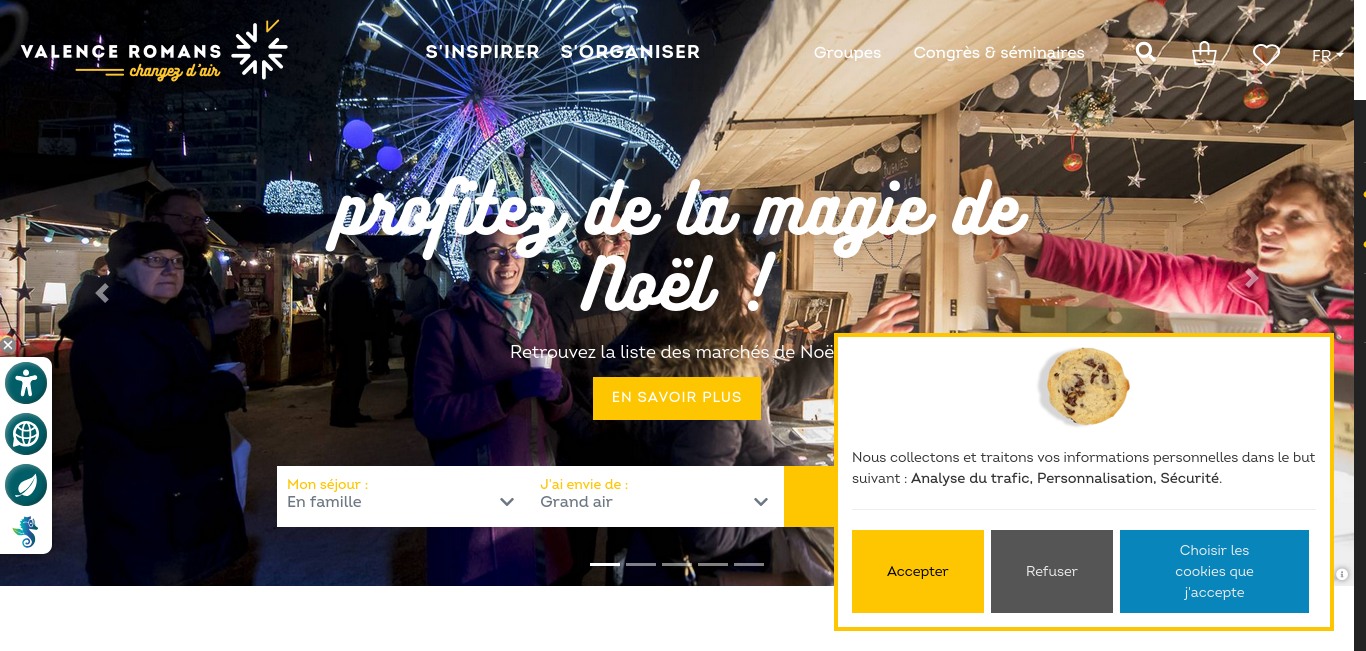
Task: Open the S'ORGANISER menu
Action: click(x=630, y=52)
